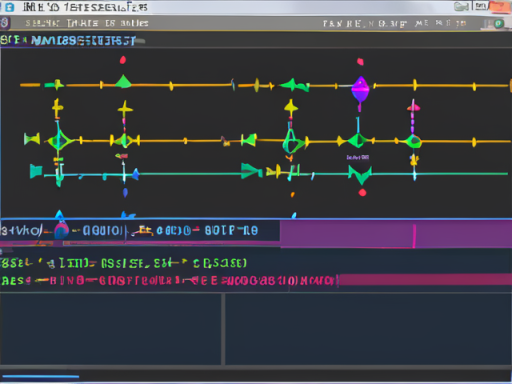
Task: Click the teal square icon left of bottom track
Action: pyautogui.click(x=36, y=171)
